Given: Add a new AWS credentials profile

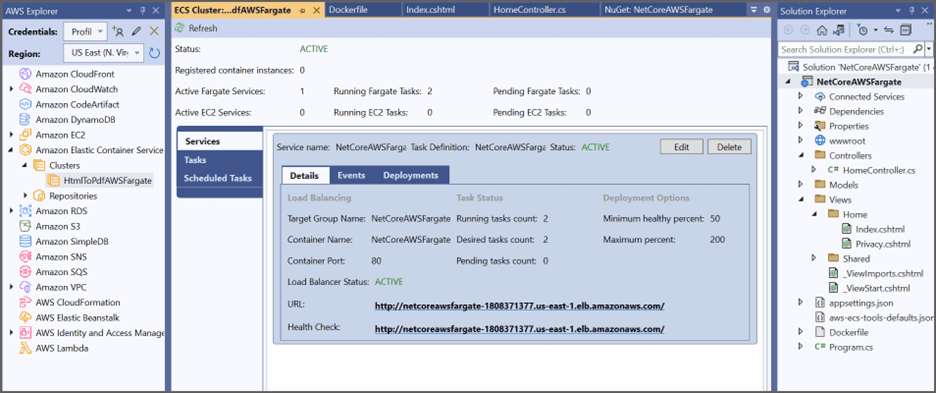Looking at the screenshot, I should (118, 32).
